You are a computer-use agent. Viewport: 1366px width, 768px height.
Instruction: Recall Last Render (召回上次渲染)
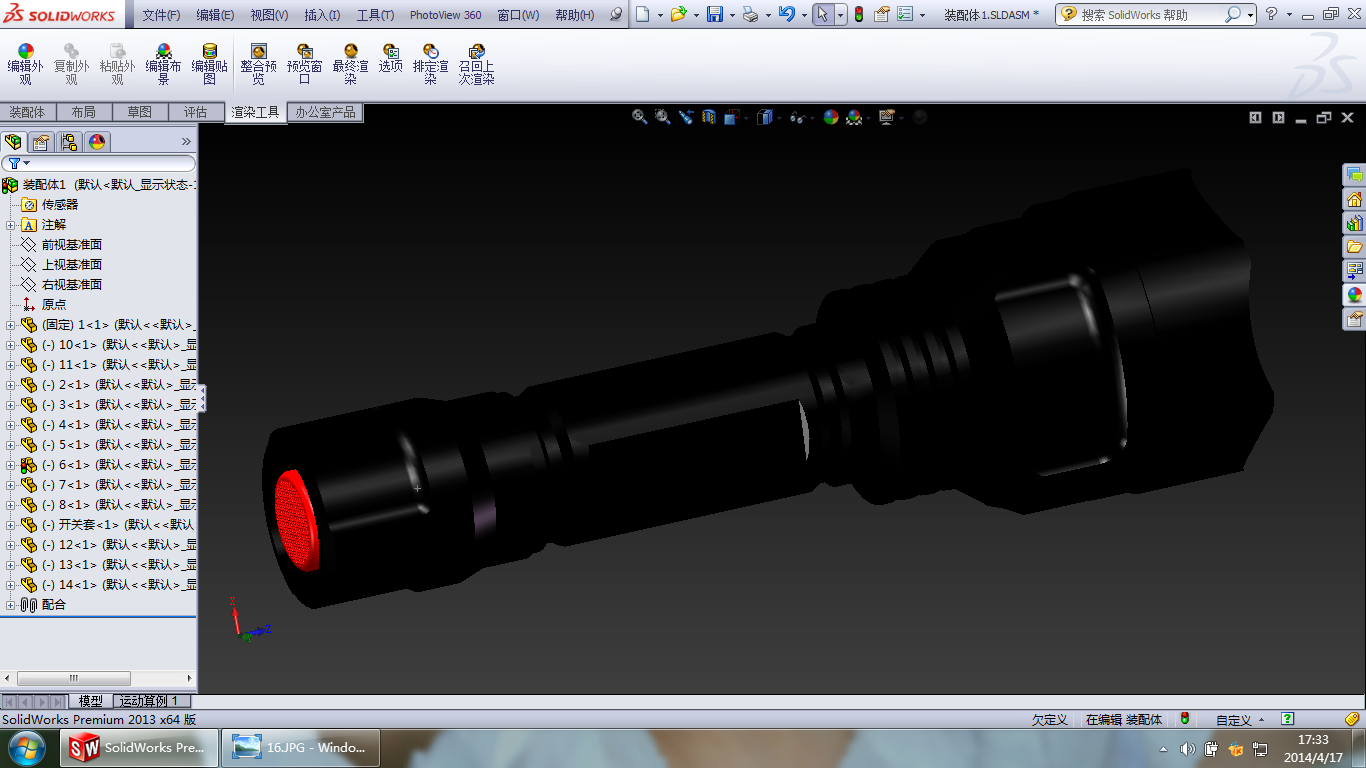coord(476,64)
